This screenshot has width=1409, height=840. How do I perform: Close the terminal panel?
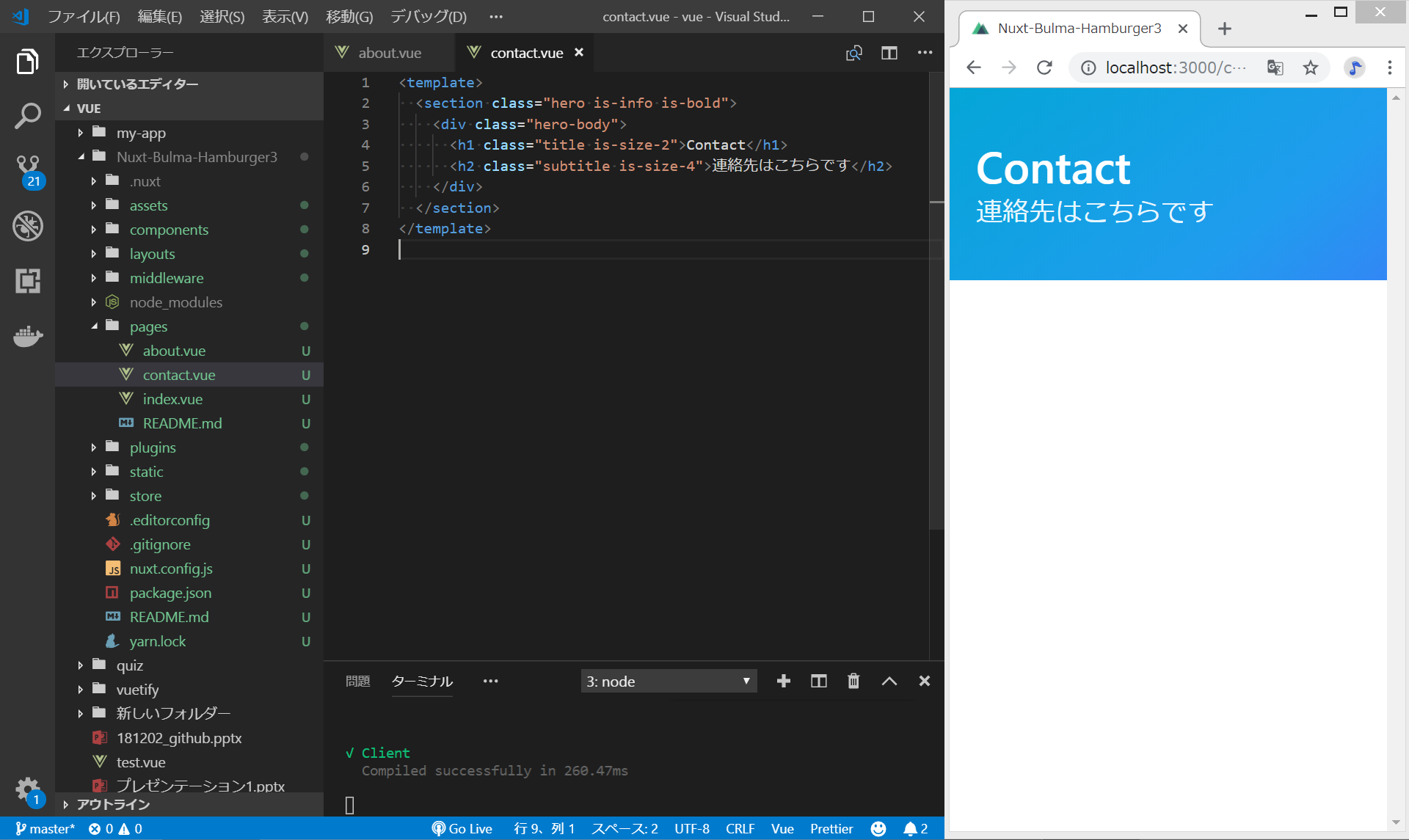coord(925,682)
